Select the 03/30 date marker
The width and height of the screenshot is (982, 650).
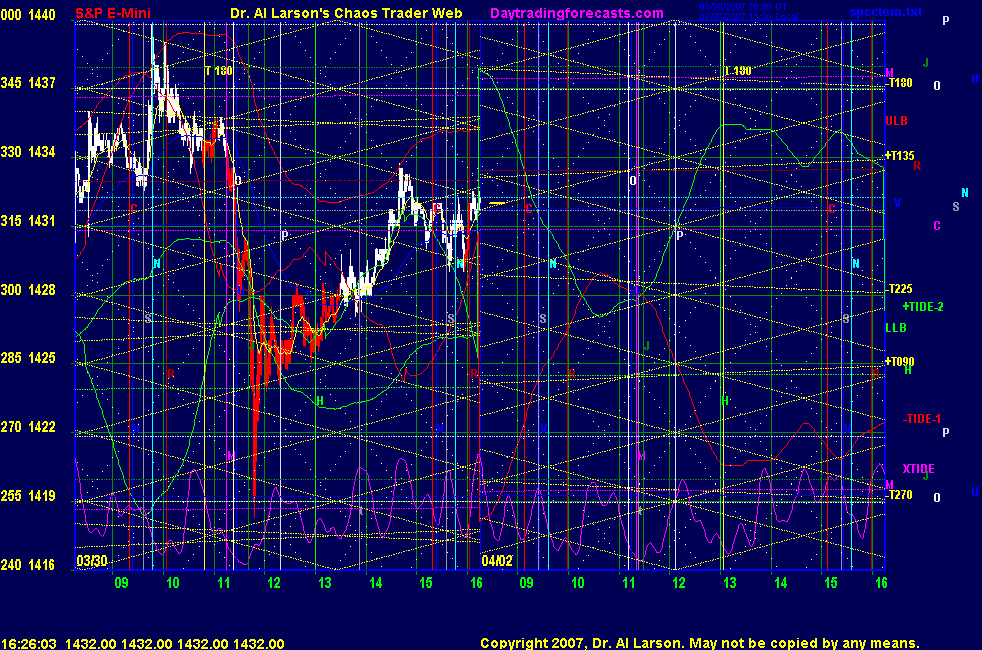(x=91, y=561)
